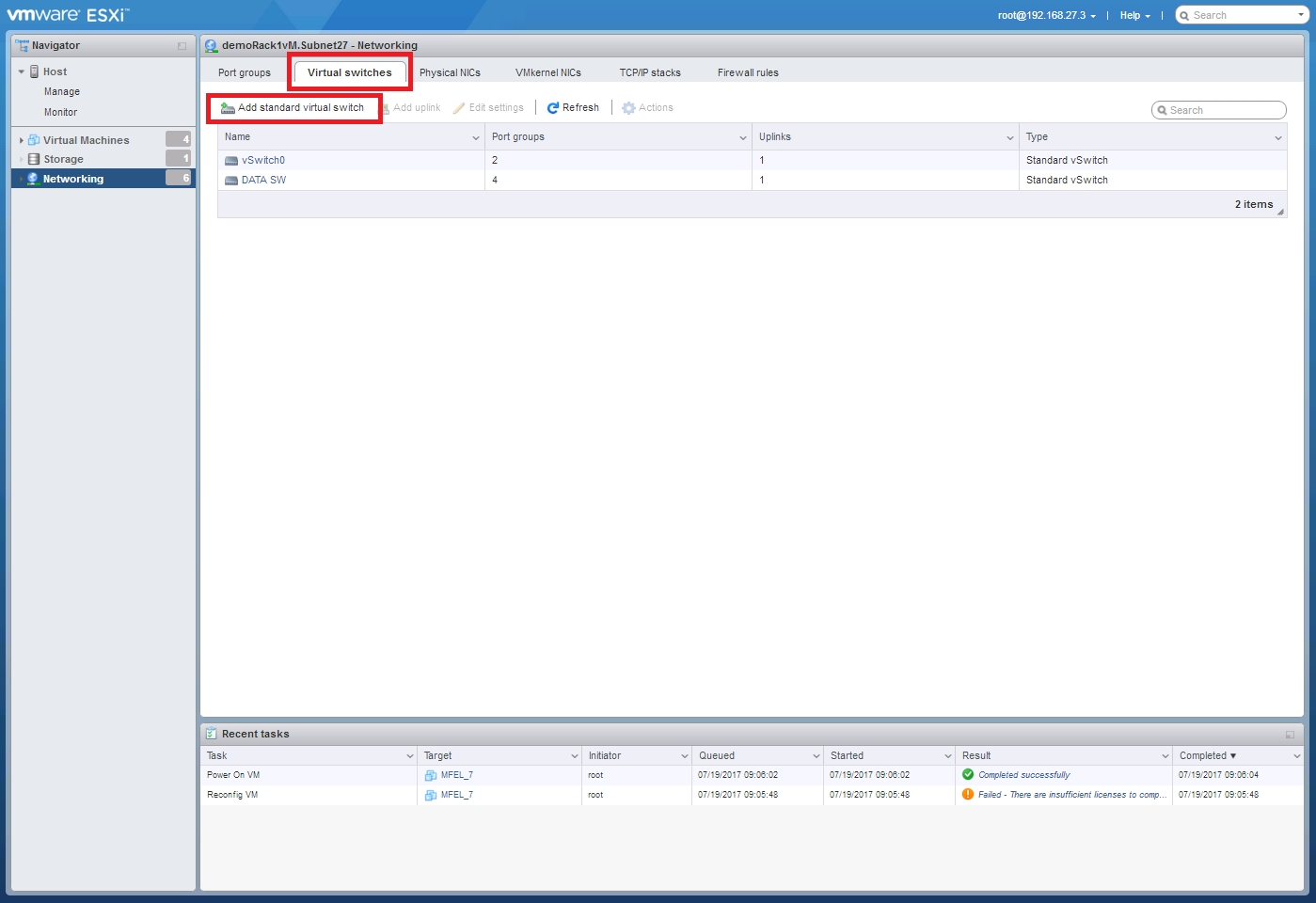
Task: Focus the global Search field in top bar
Action: (x=1241, y=15)
